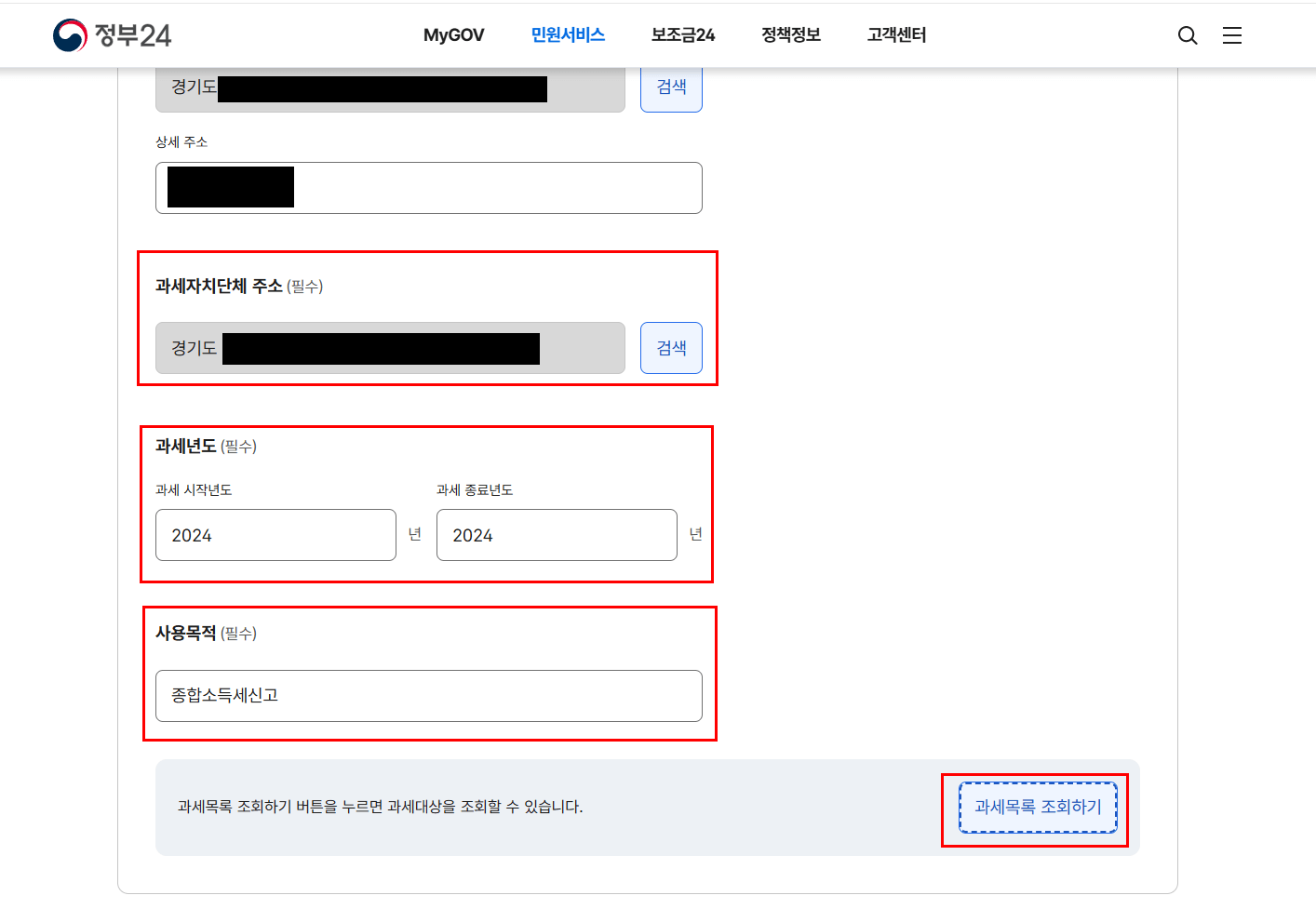This screenshot has height=909, width=1316.
Task: Click the grayed 과세자치단체 주소 address box
Action: click(x=390, y=348)
